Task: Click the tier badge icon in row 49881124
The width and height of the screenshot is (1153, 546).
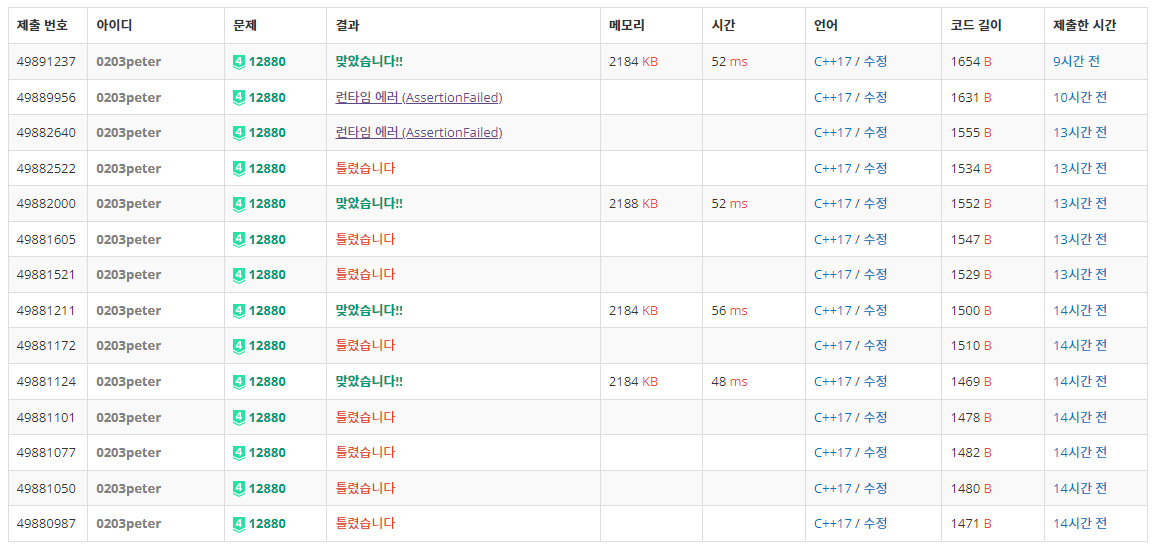Action: click(x=238, y=382)
